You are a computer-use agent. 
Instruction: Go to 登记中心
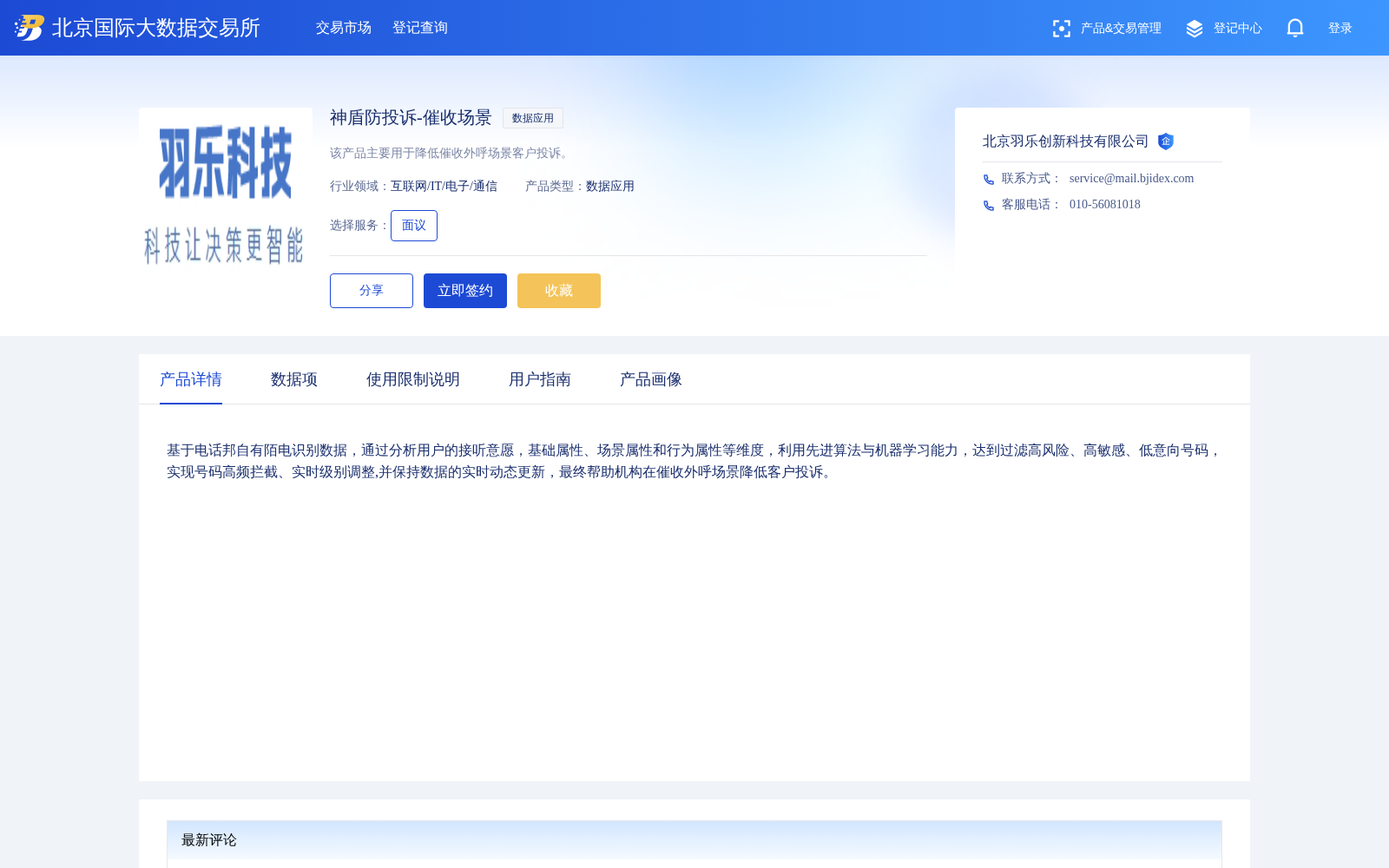coord(1238,29)
